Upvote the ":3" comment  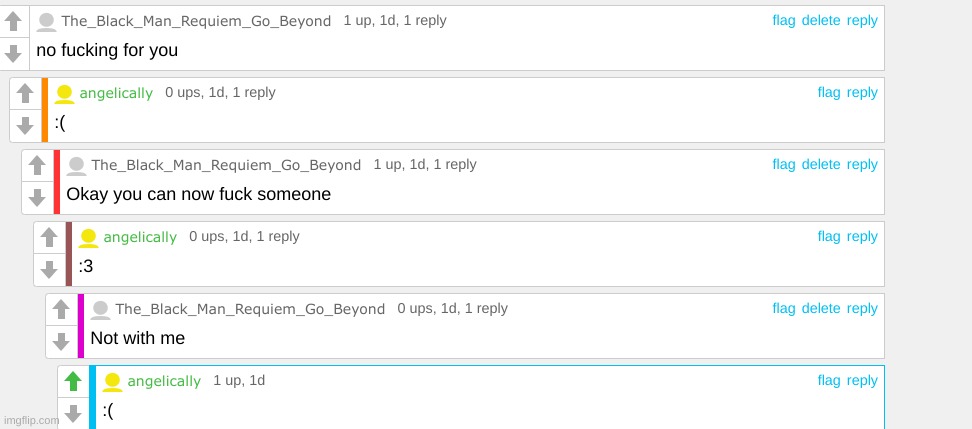click(x=49, y=237)
